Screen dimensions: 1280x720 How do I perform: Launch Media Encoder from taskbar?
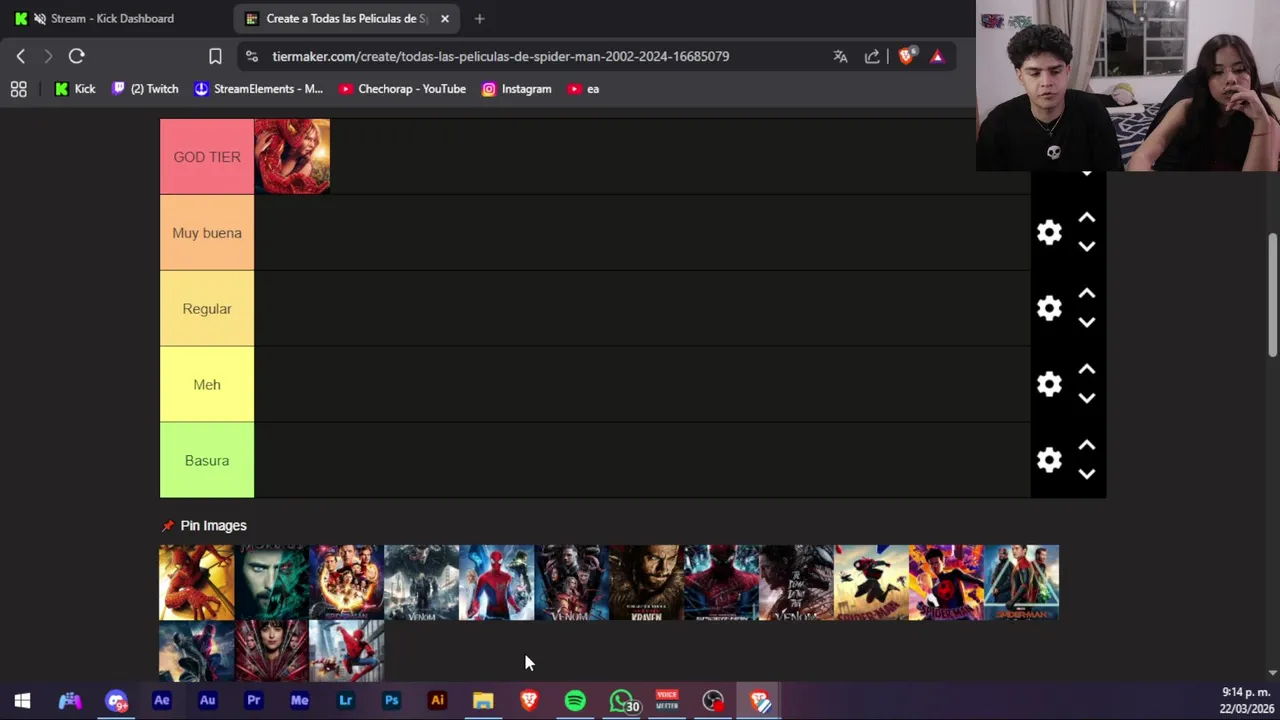[299, 701]
